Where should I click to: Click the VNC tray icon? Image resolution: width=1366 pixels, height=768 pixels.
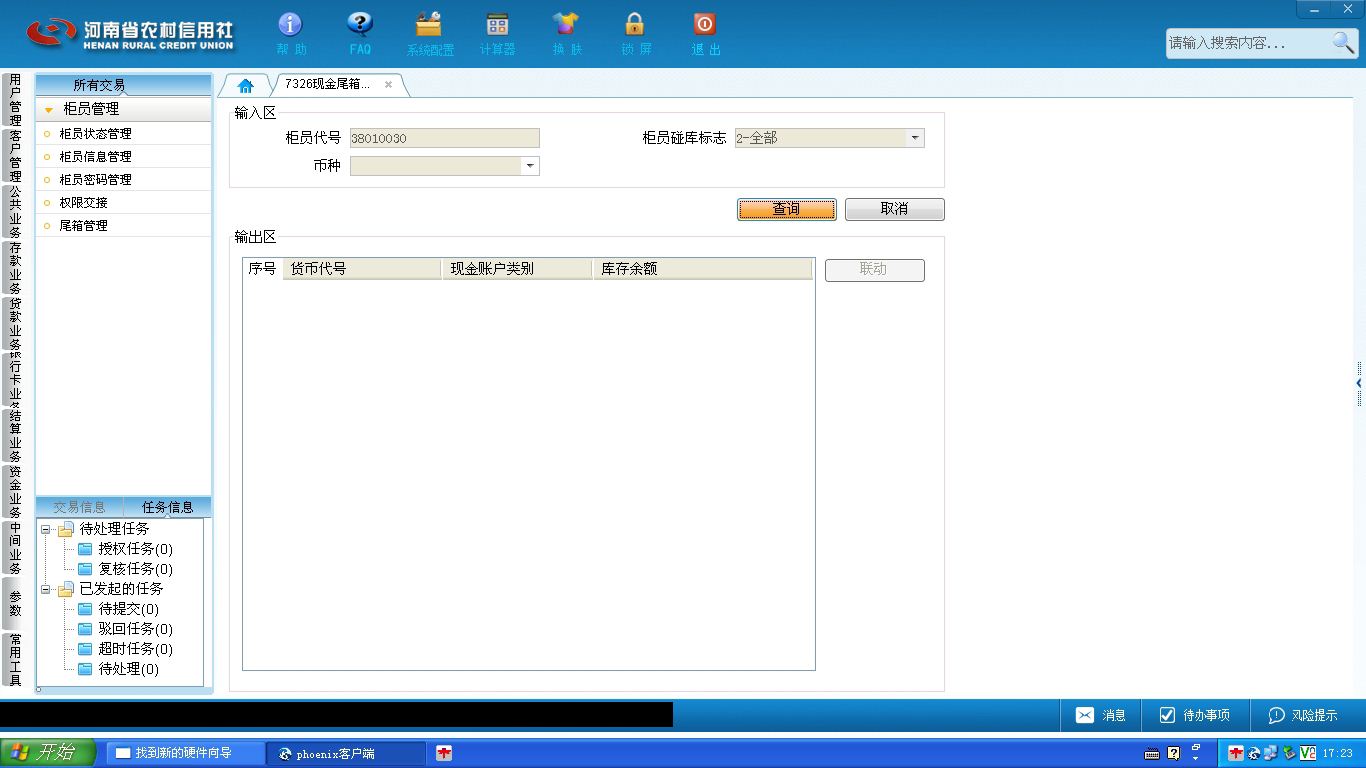coord(1307,753)
